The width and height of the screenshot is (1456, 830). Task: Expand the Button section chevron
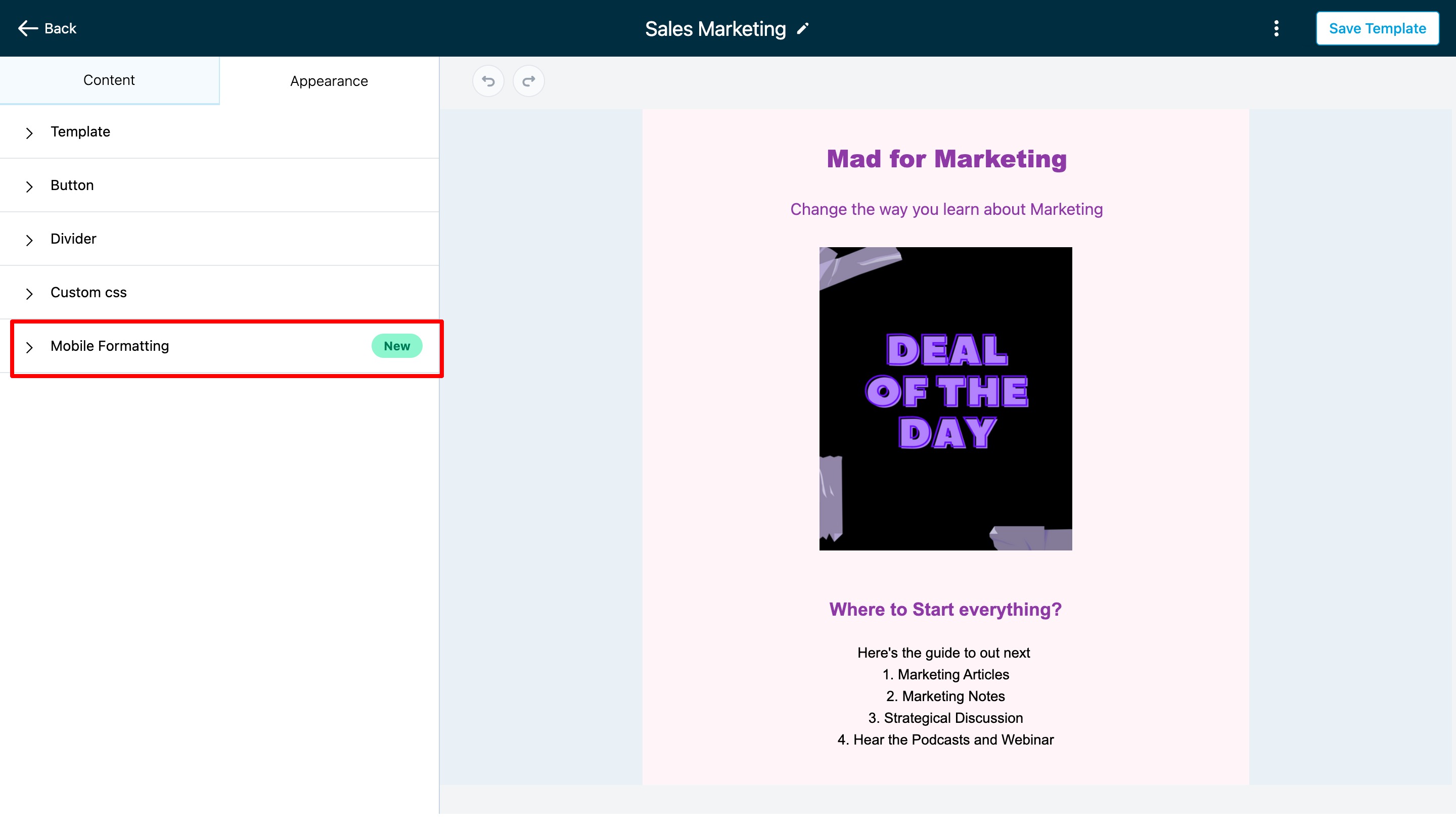coord(29,187)
